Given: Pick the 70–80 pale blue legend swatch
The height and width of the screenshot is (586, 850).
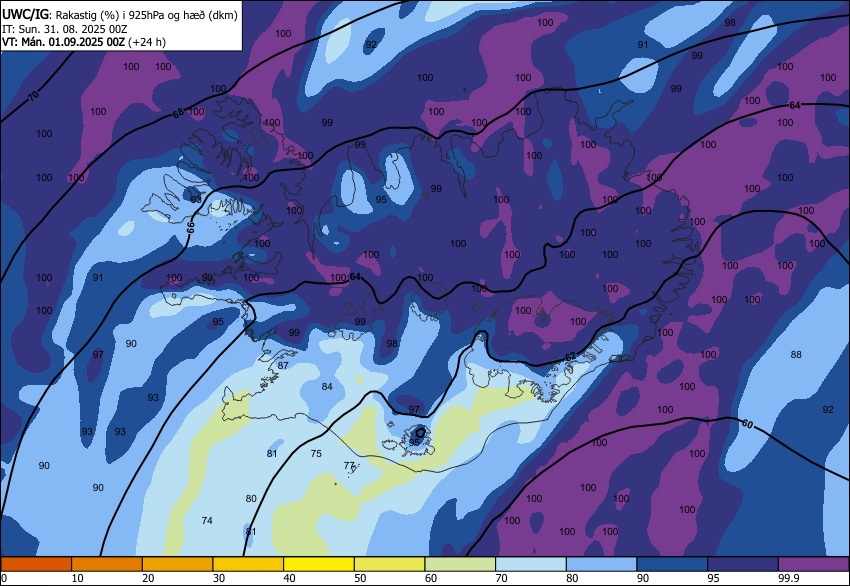Looking at the screenshot, I should [531, 564].
